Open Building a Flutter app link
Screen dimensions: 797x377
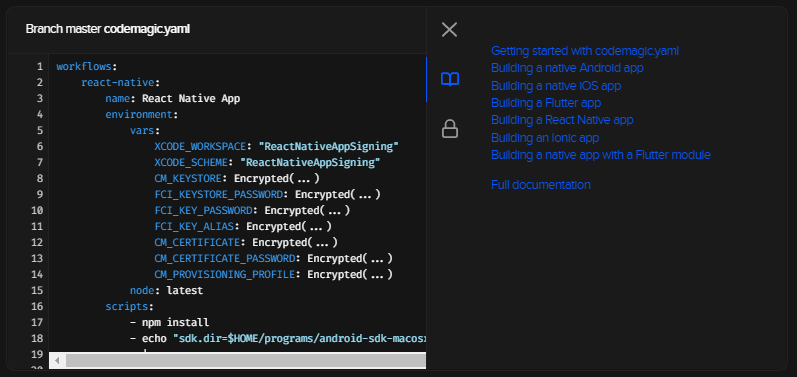click(x=546, y=103)
